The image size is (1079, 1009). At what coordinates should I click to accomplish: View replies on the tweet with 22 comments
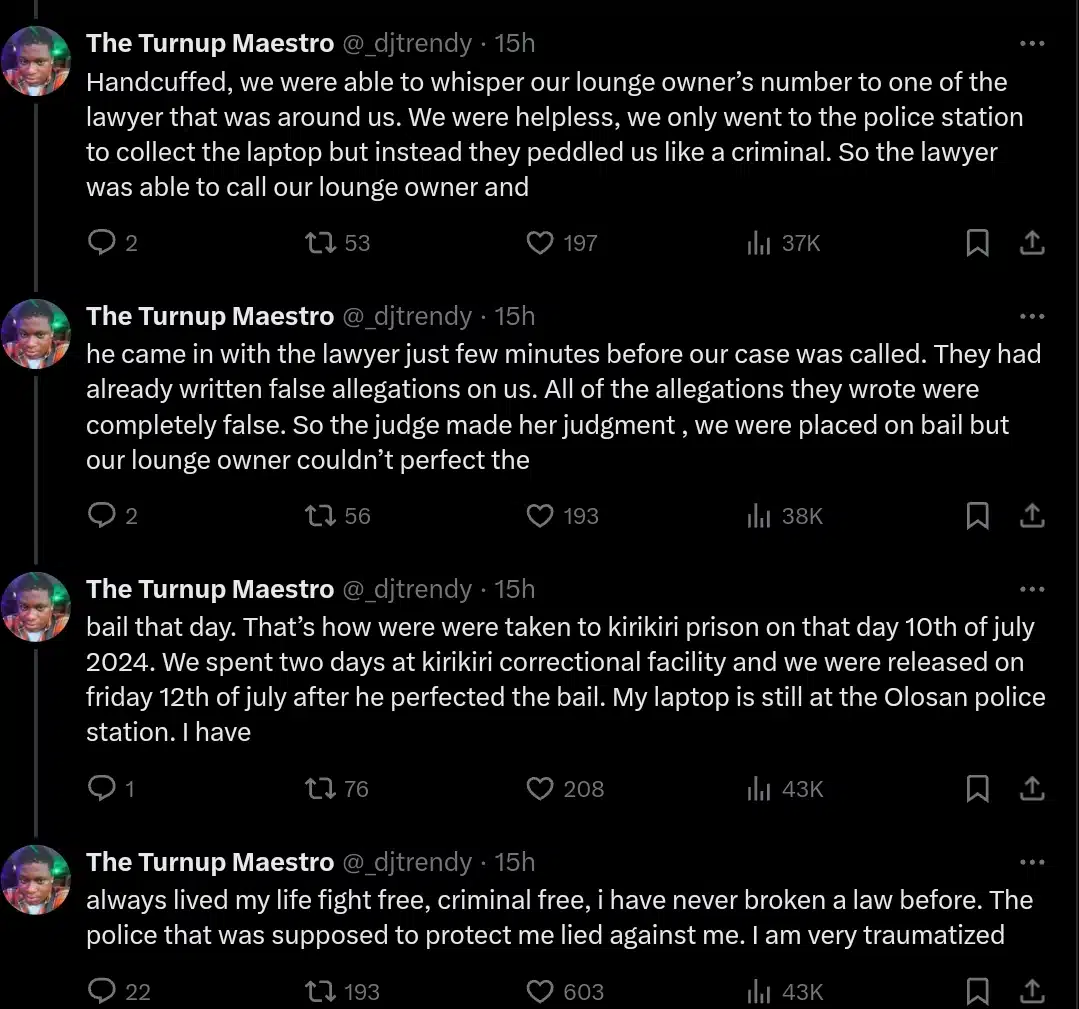[x=103, y=991]
